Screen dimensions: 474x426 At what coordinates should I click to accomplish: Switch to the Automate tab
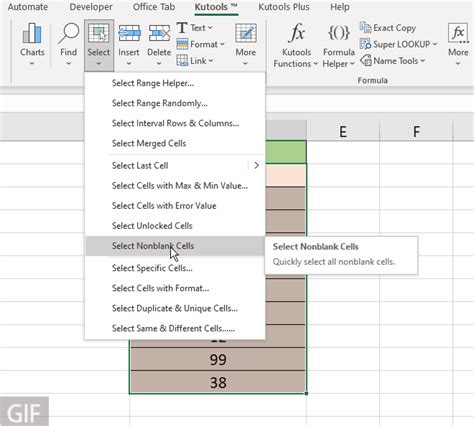(28, 7)
